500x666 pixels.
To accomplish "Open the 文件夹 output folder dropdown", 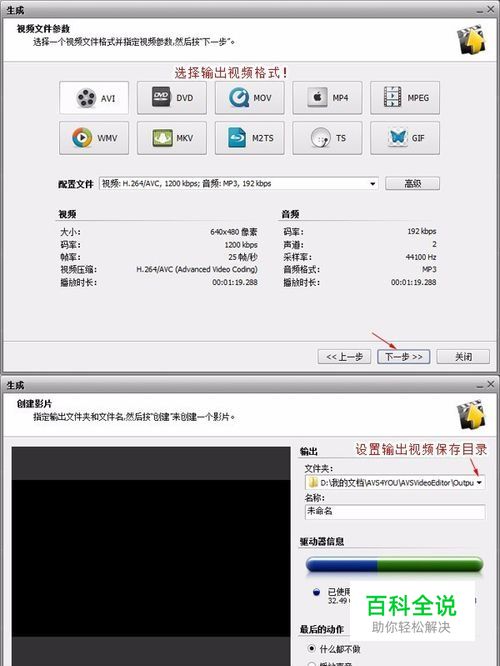I will [479, 483].
